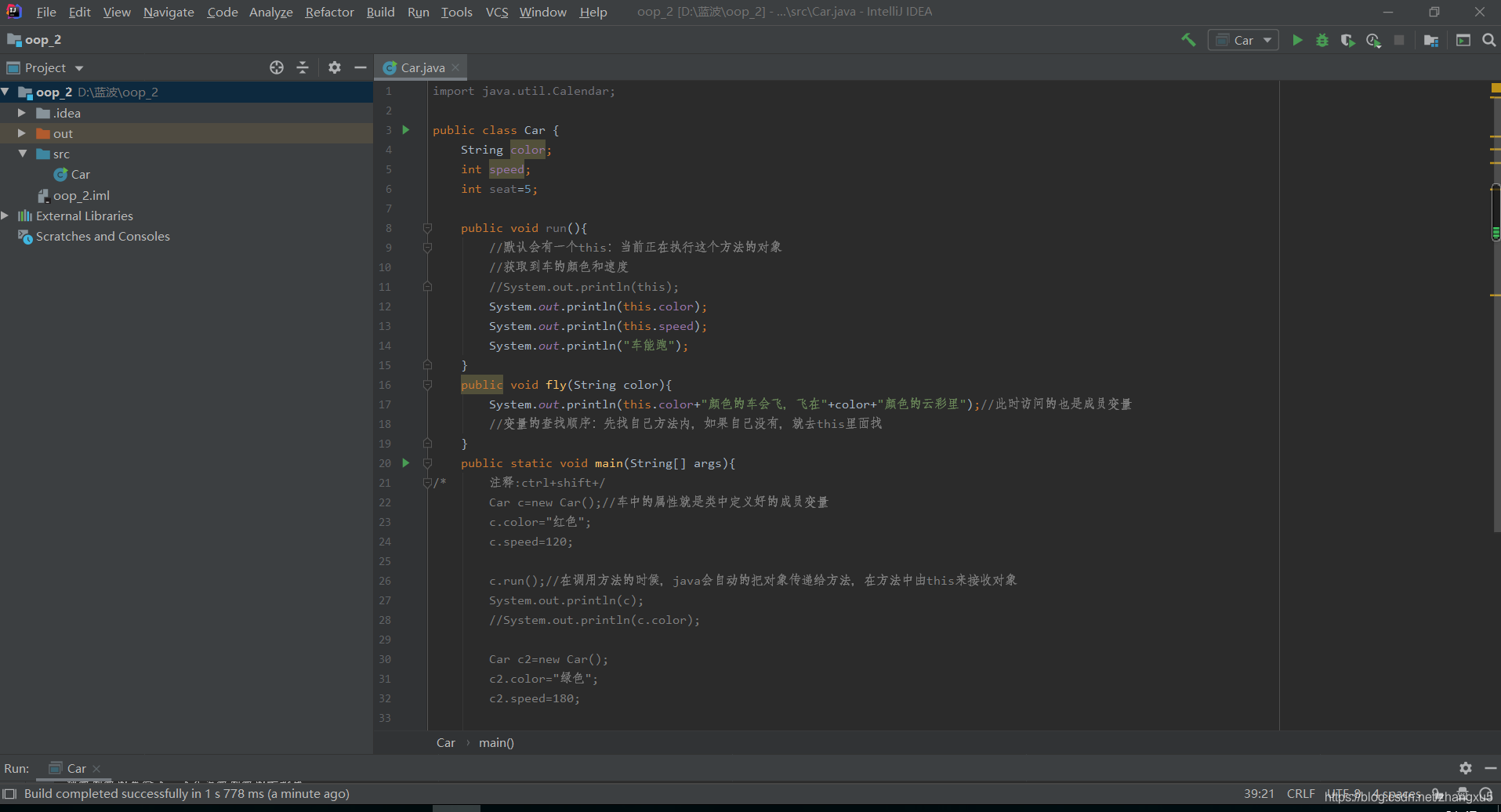Collapse the src folder
Image resolution: width=1501 pixels, height=812 pixels.
click(22, 154)
